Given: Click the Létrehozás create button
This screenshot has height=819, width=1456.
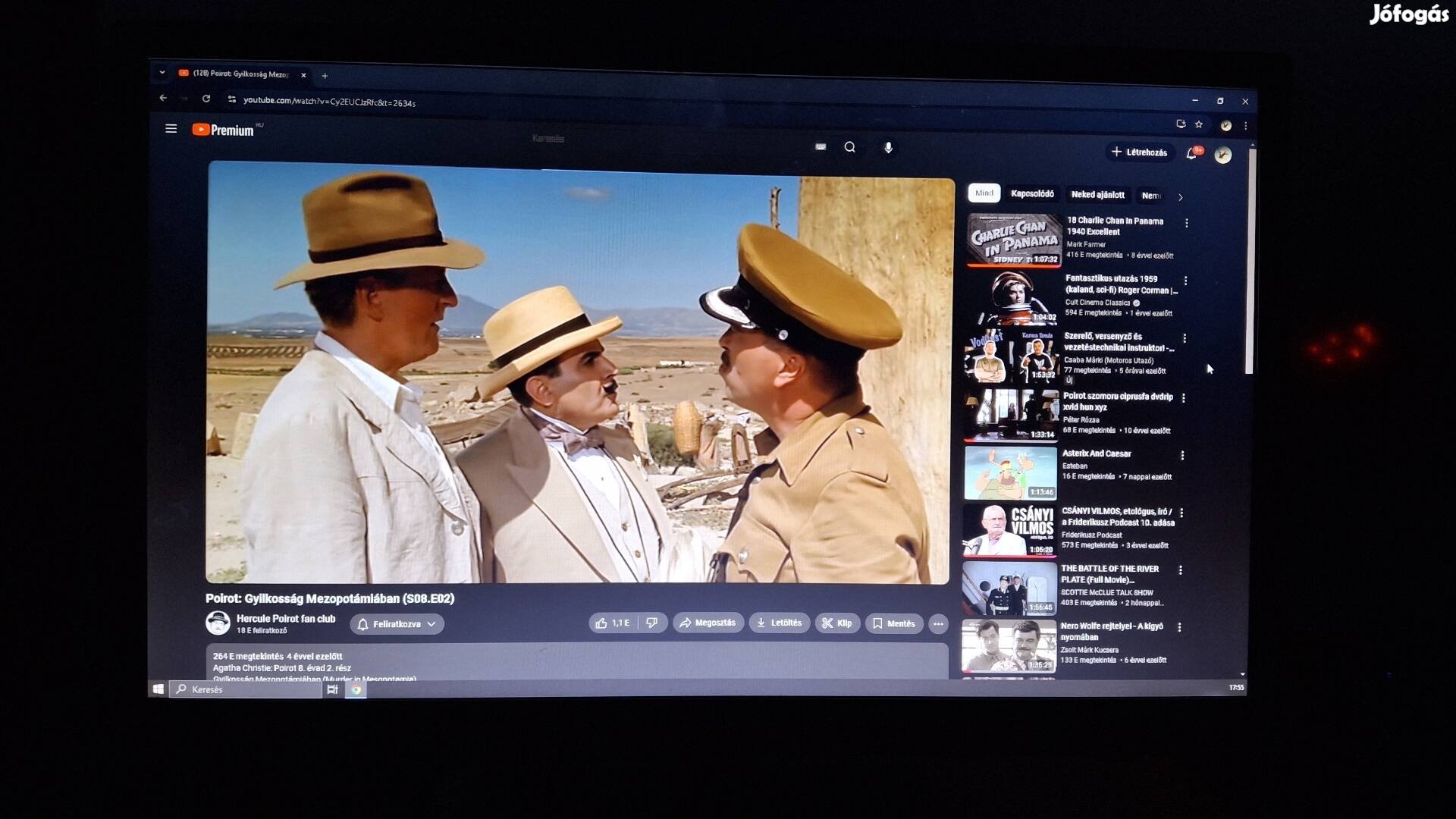Looking at the screenshot, I should coord(1139,152).
